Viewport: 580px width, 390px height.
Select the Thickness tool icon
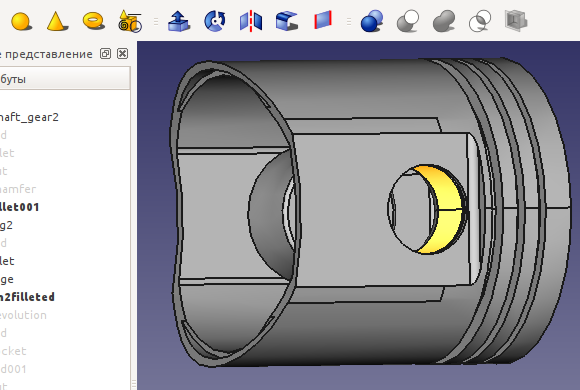516,20
